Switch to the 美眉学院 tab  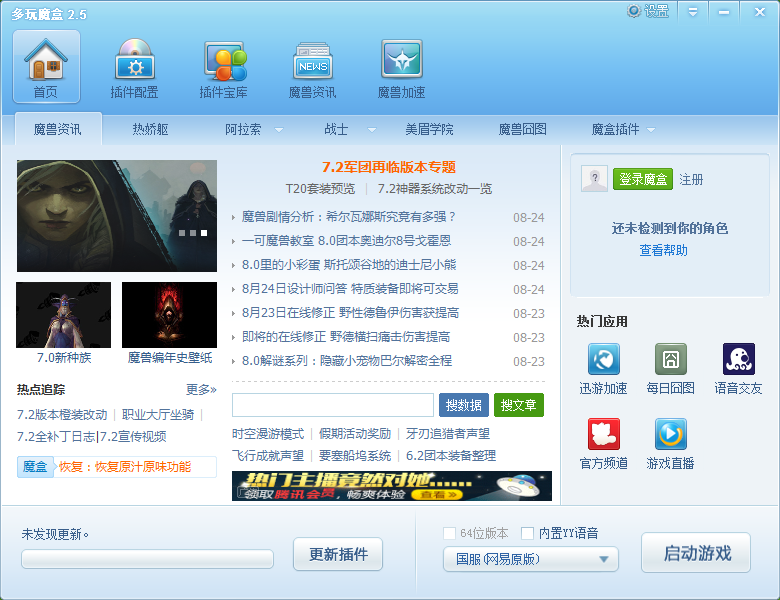point(429,129)
